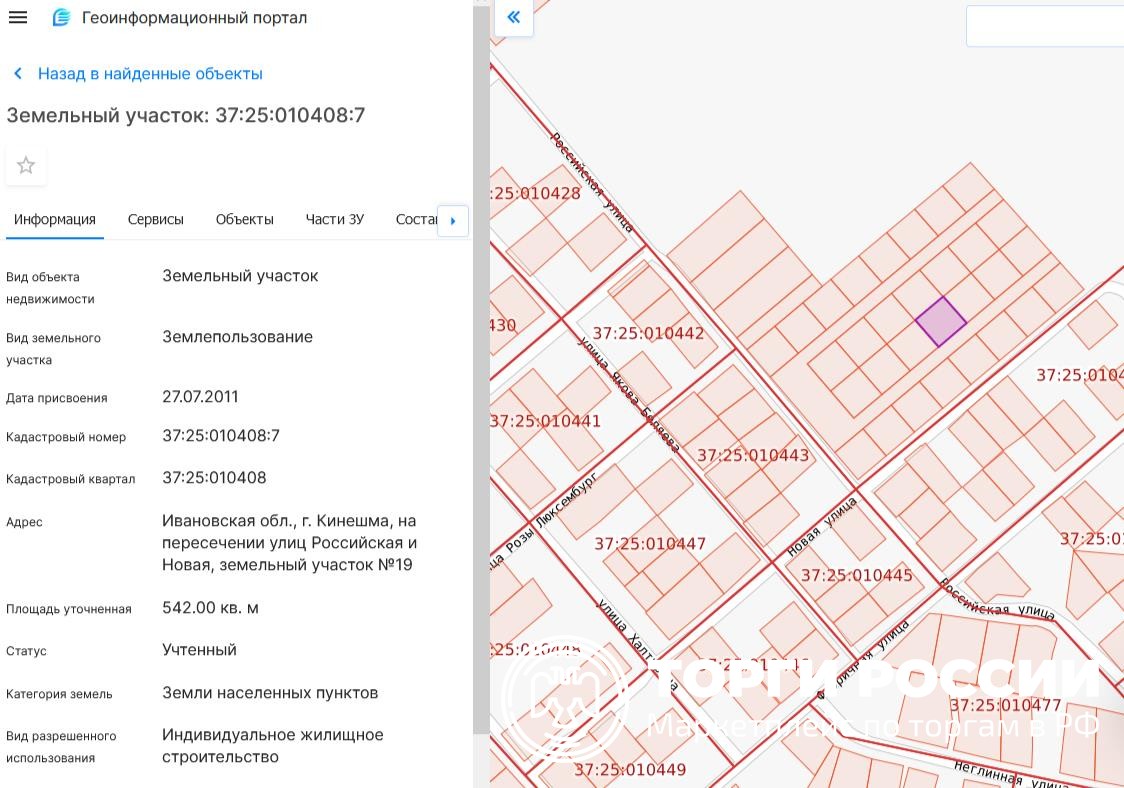Toggle the favorite star for this parcel
The height and width of the screenshot is (788, 1124).
pos(26,166)
